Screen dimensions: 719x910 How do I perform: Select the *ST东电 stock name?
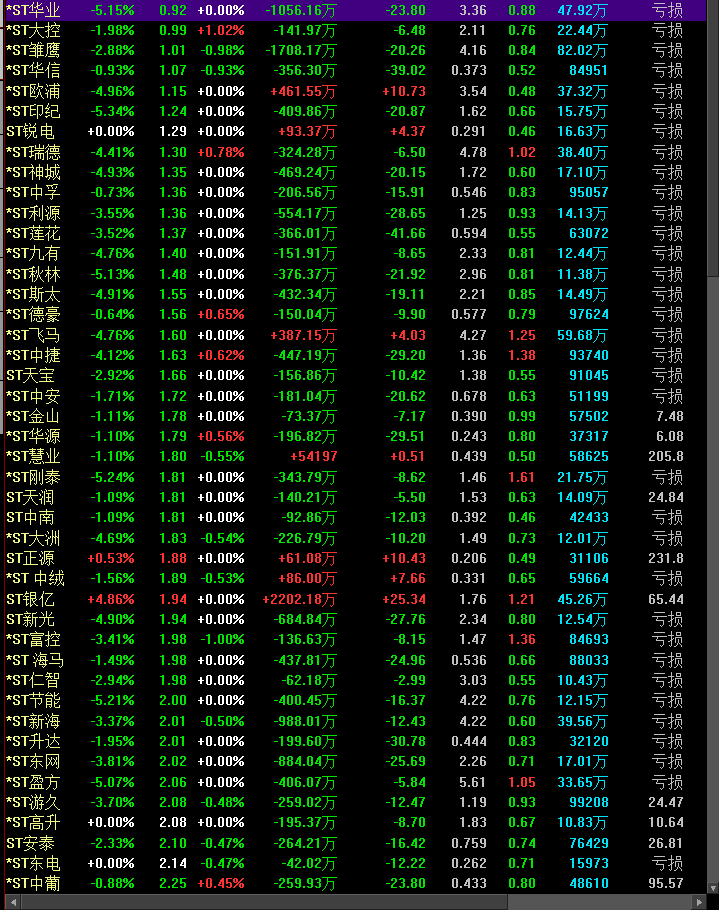pyautogui.click(x=32, y=863)
